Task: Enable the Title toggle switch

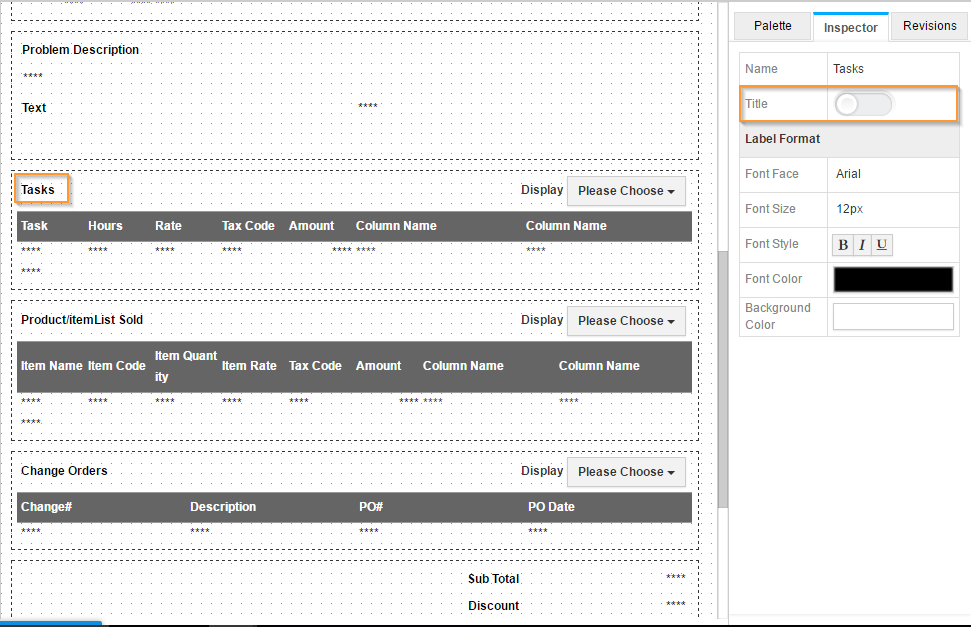Action: coord(862,104)
